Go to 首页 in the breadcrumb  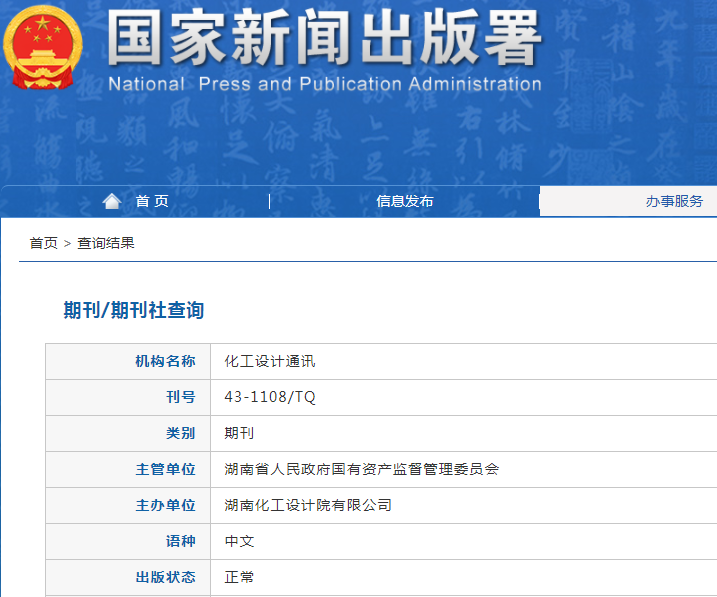tap(43, 243)
